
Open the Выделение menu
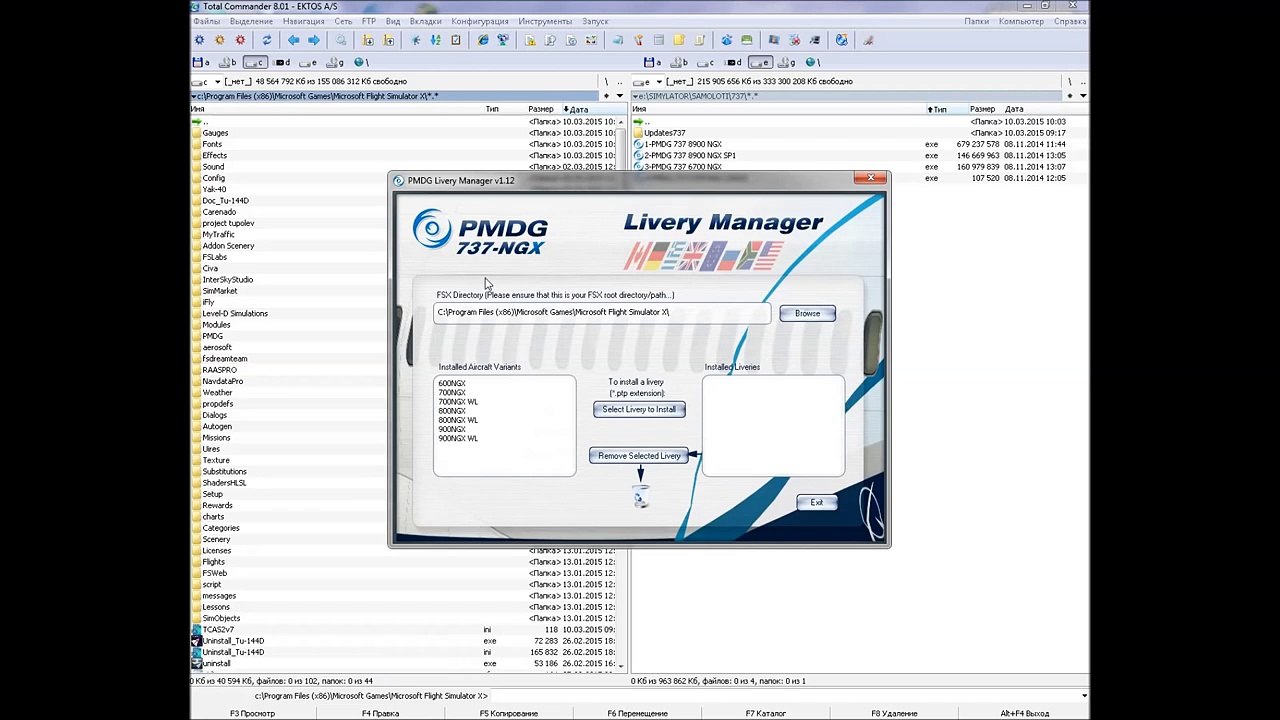click(251, 21)
